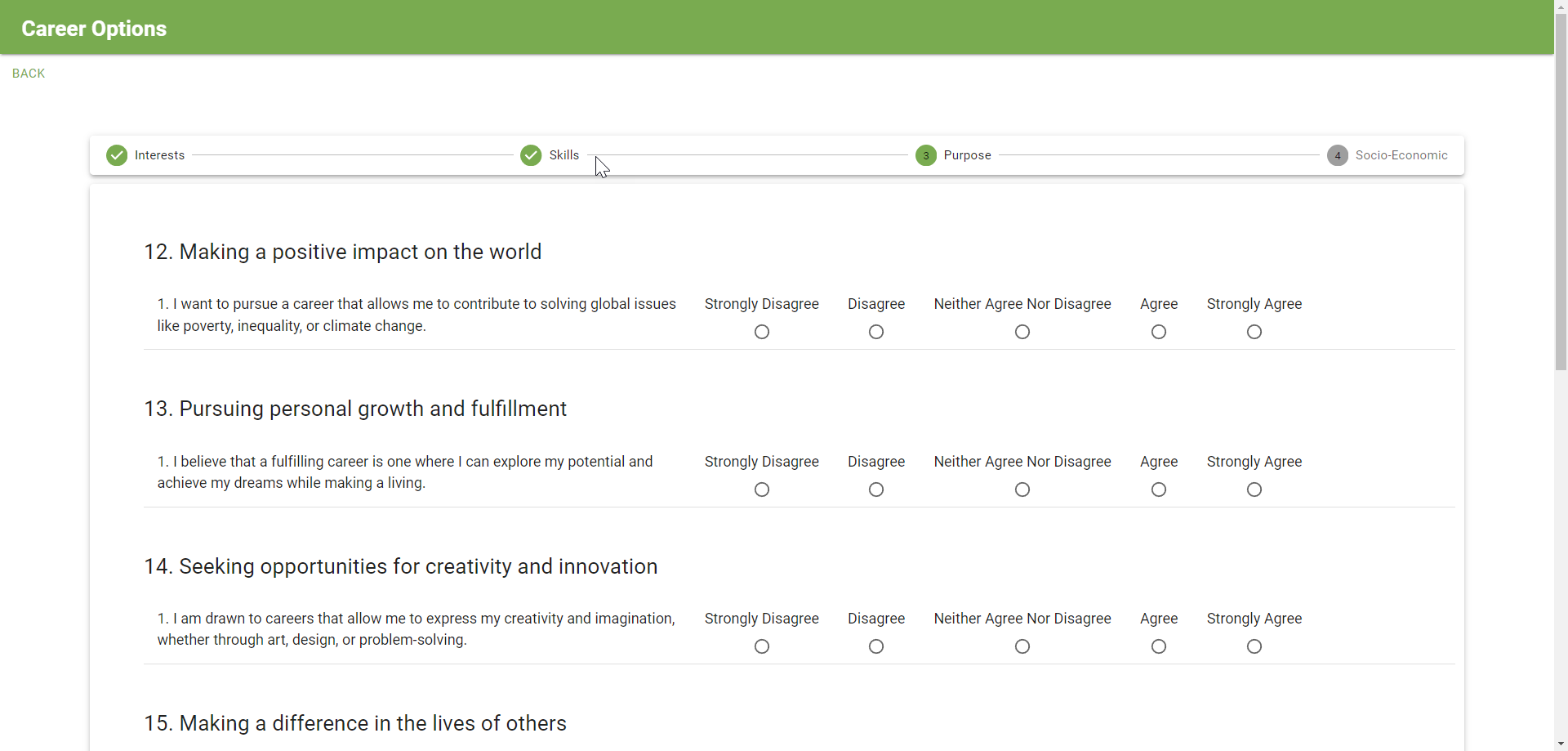Click the Skills step checkmark icon
The height and width of the screenshot is (751, 1568).
point(531,155)
